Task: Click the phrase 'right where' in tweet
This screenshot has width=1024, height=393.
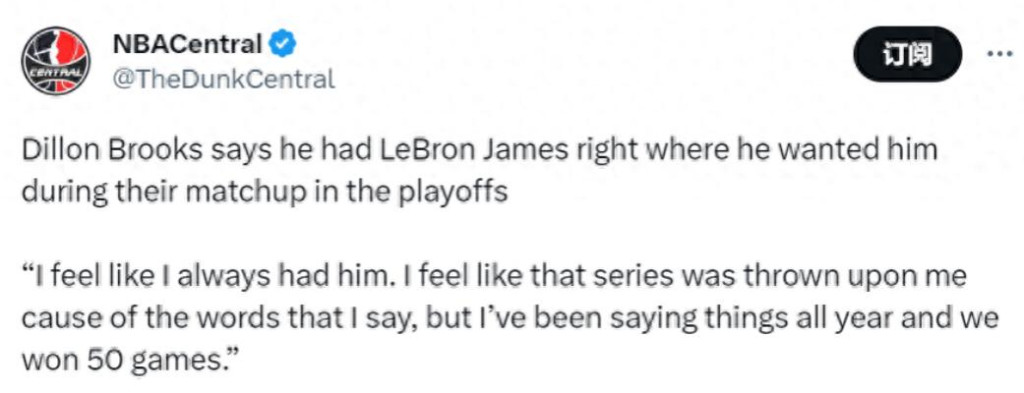Action: pos(650,151)
